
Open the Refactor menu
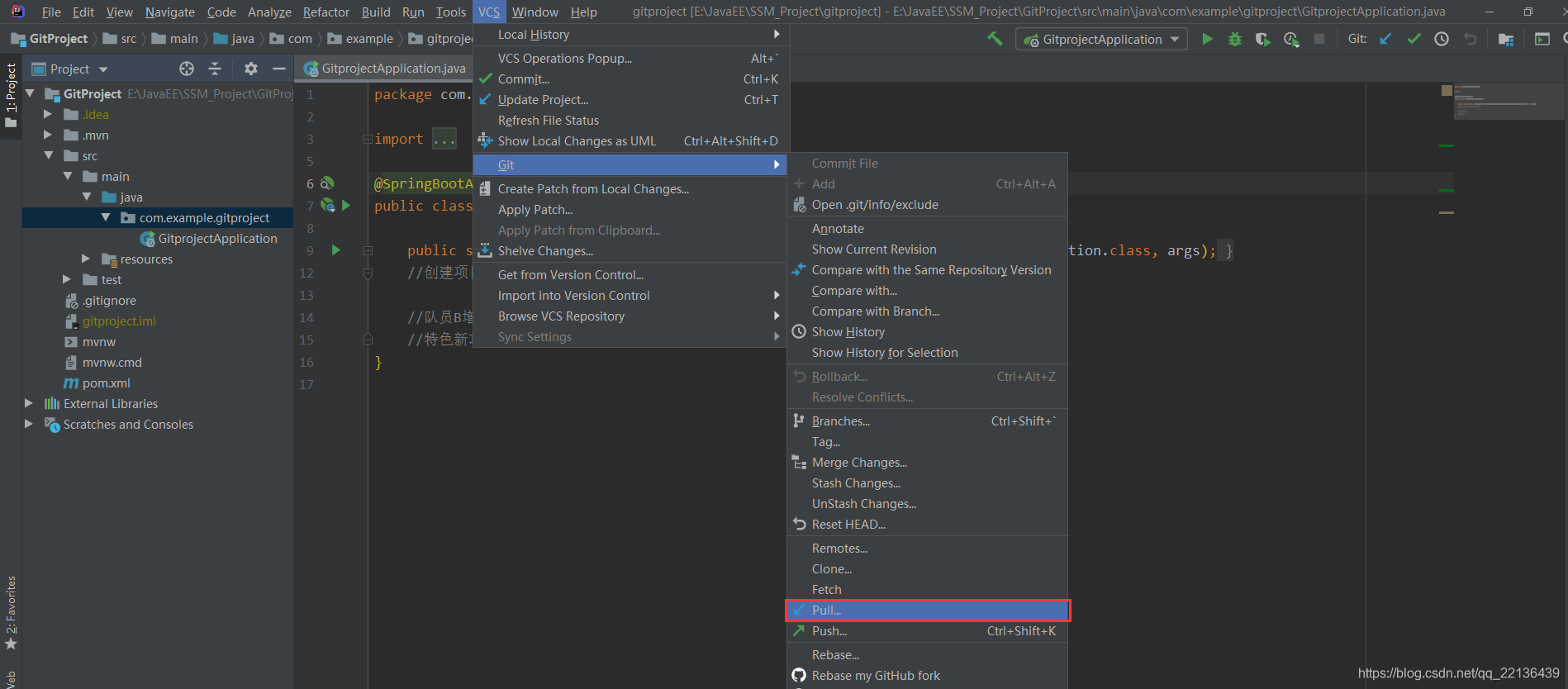(x=326, y=12)
